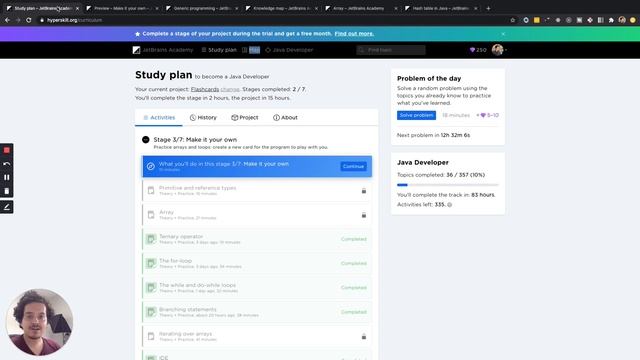Dismiss the free month promo banner
Image resolution: width=640 pixels, height=360 pixels.
tap(503, 34)
